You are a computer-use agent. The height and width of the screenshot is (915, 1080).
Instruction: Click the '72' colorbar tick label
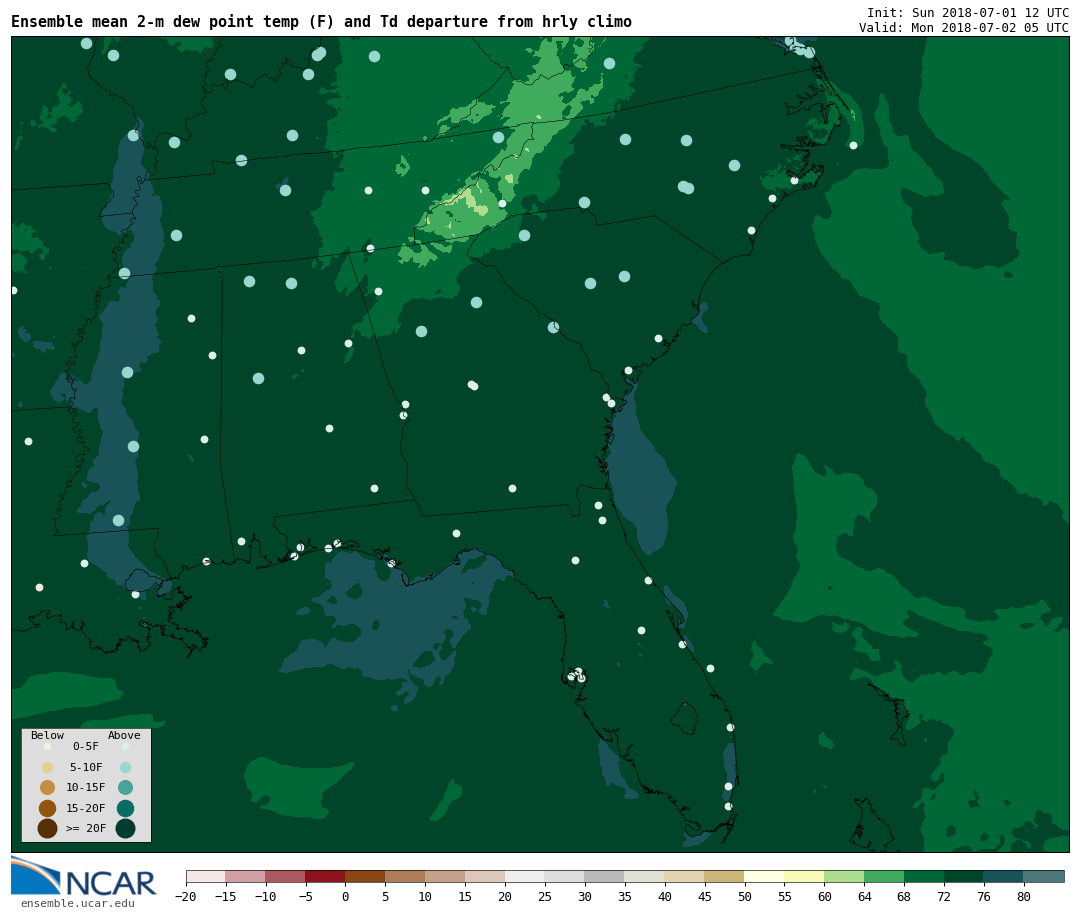tap(944, 896)
